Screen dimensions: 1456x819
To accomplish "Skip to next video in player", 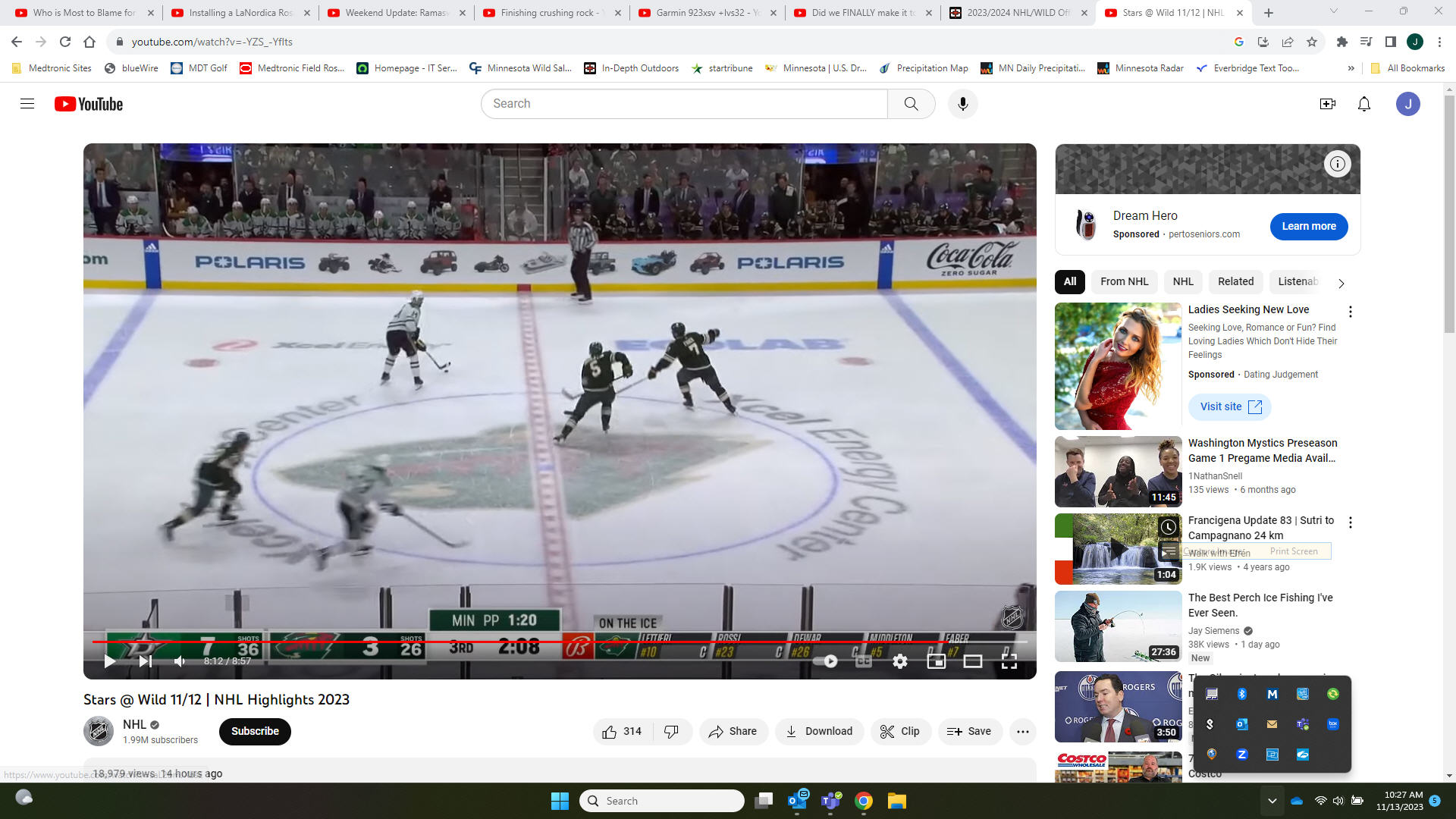I will 145,661.
